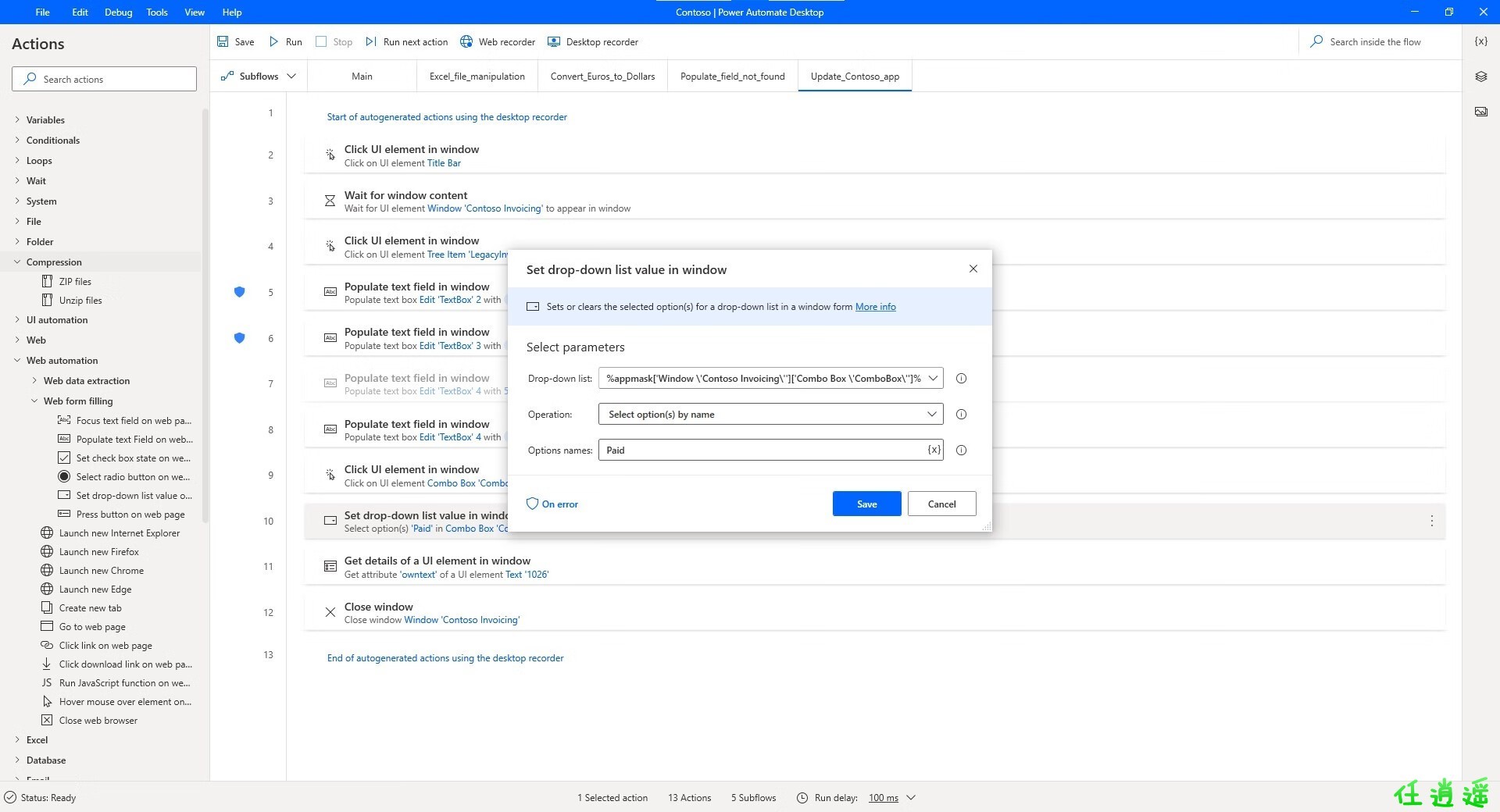
Task: Open the More info link
Action: pyautogui.click(x=875, y=307)
